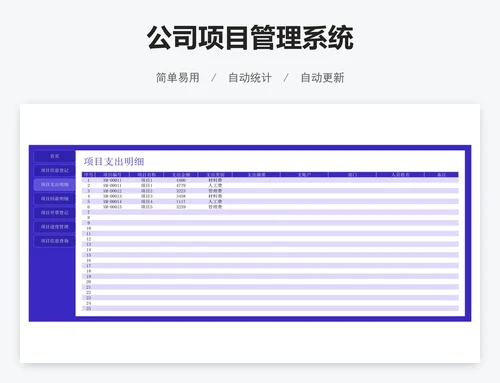
Task: Select the highlighted 项目支出明细 sidebar button
Action: tap(54, 184)
